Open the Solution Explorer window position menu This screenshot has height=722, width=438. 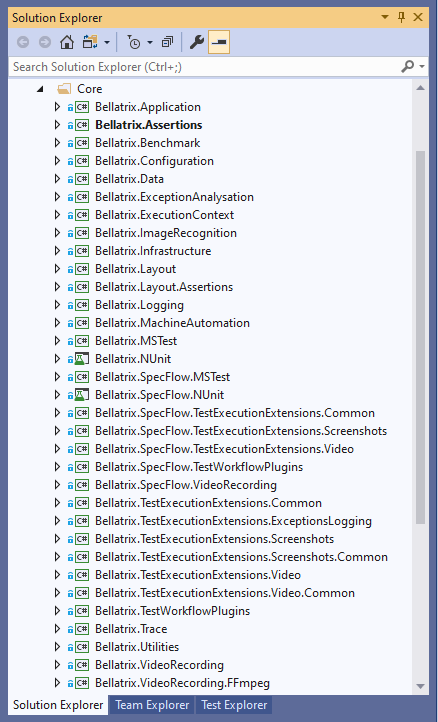pyautogui.click(x=385, y=17)
